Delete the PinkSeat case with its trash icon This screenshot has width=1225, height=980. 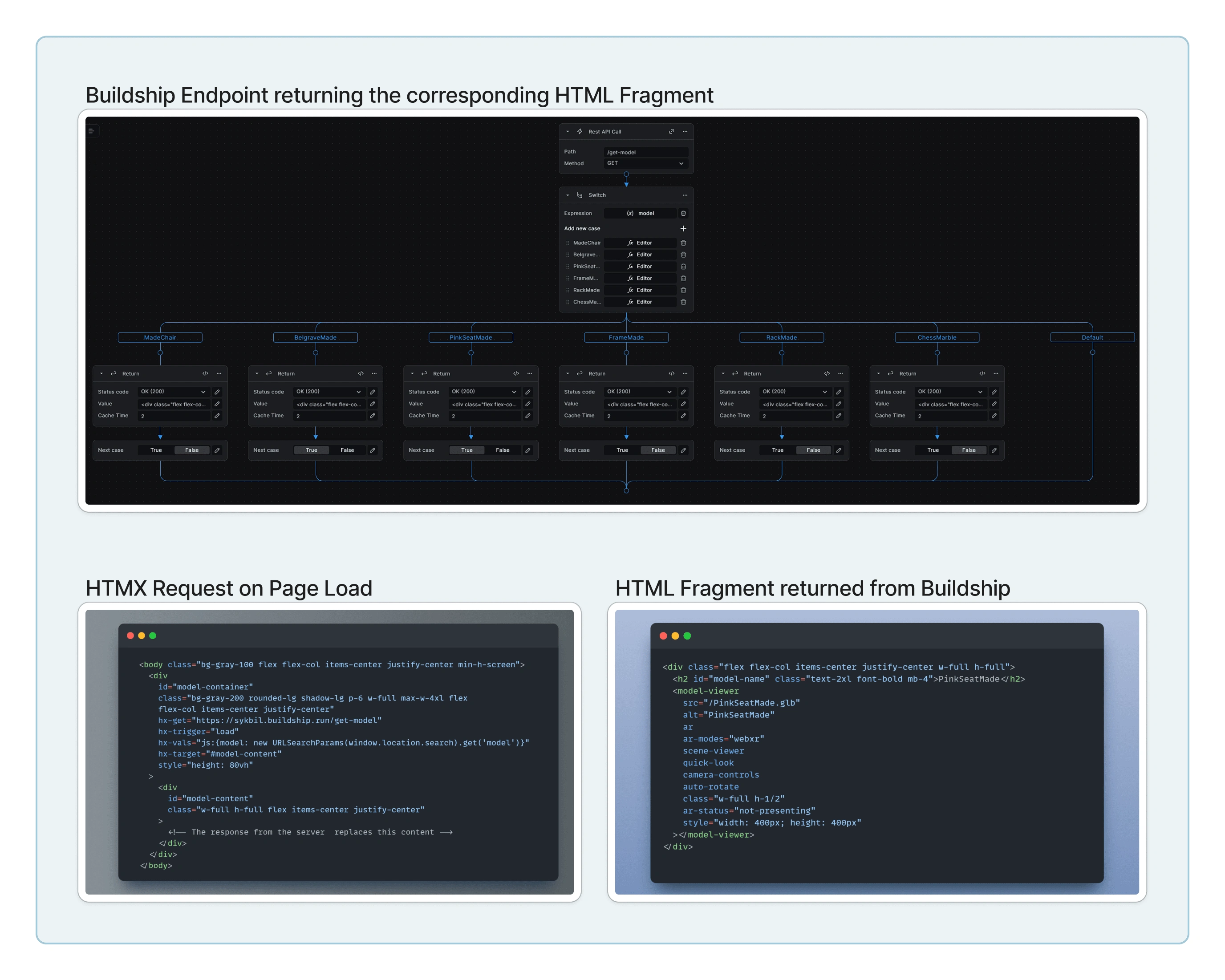(x=684, y=267)
